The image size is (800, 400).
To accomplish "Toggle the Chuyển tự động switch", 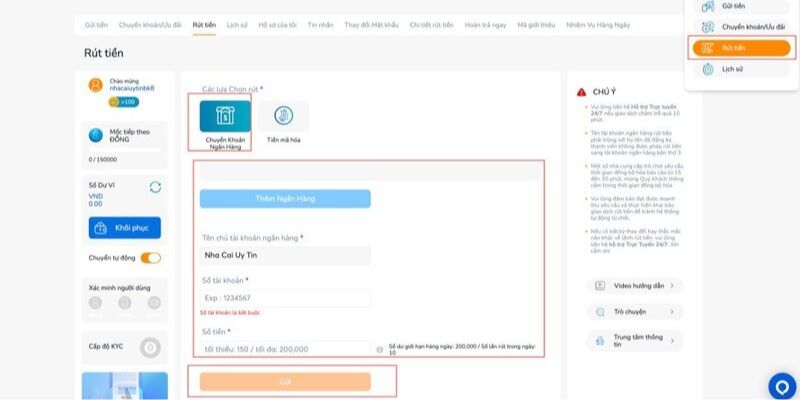I will pyautogui.click(x=151, y=258).
